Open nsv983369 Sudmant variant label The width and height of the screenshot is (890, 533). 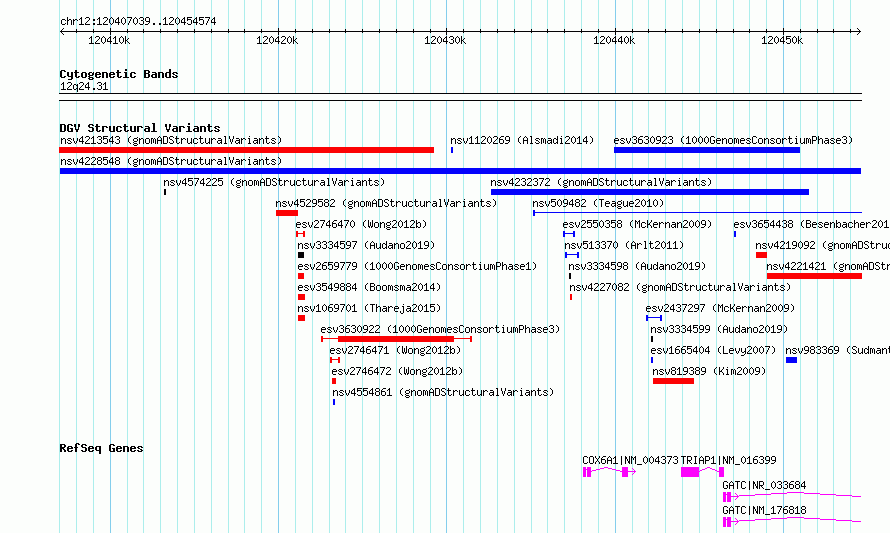837,350
